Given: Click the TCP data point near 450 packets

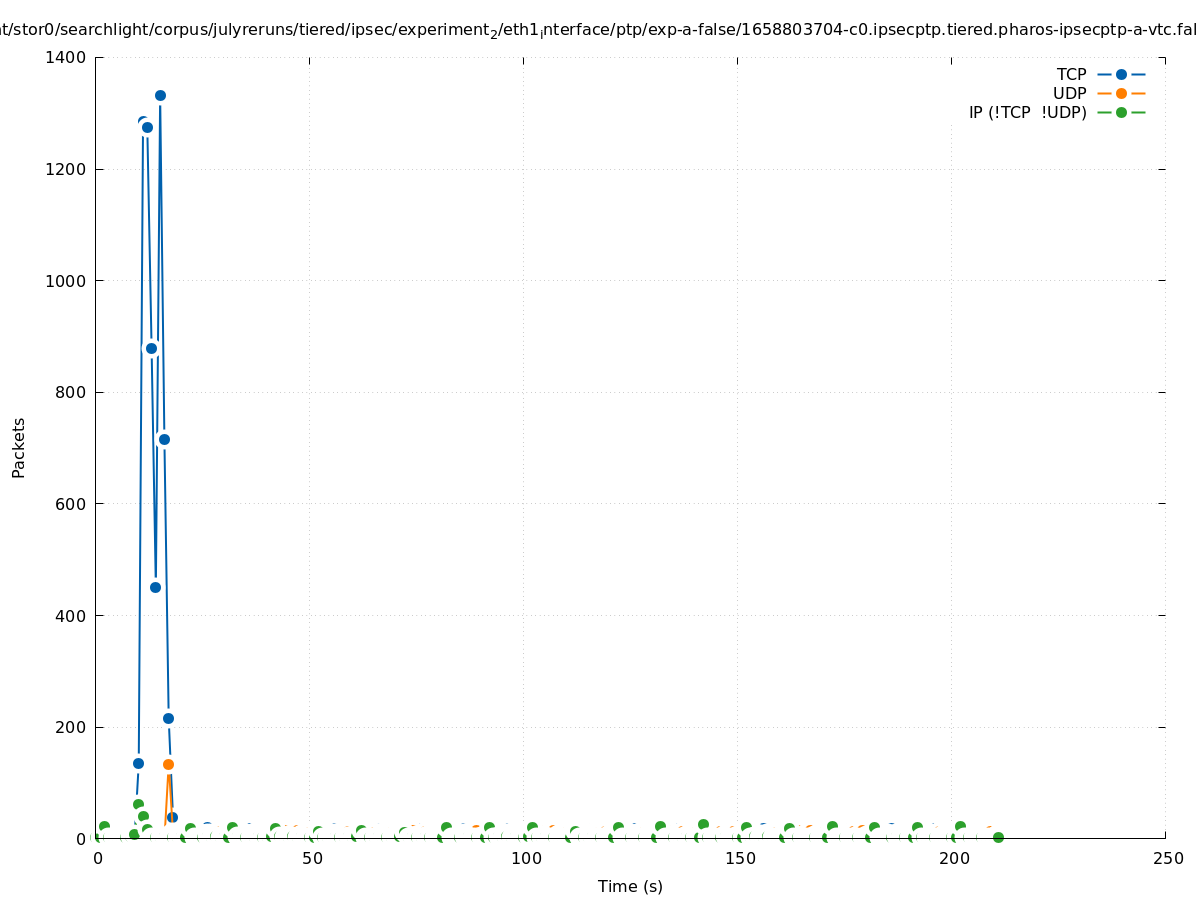Looking at the screenshot, I should coord(155,587).
